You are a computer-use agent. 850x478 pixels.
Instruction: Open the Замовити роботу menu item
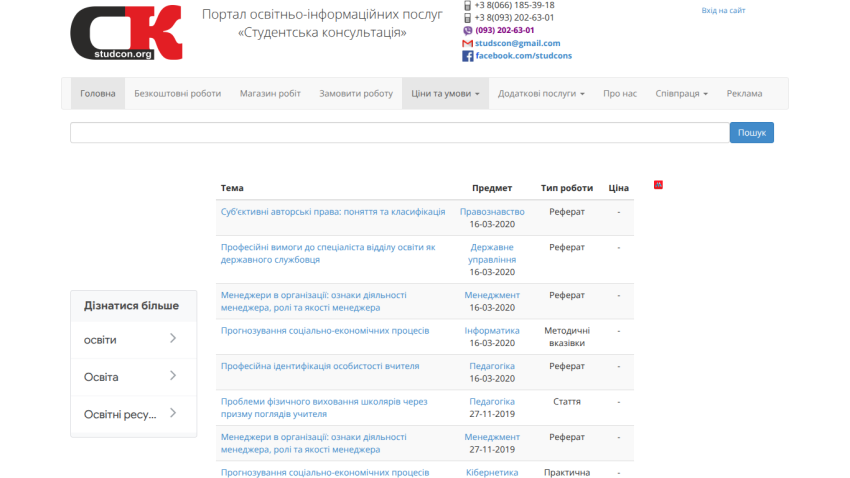[356, 93]
